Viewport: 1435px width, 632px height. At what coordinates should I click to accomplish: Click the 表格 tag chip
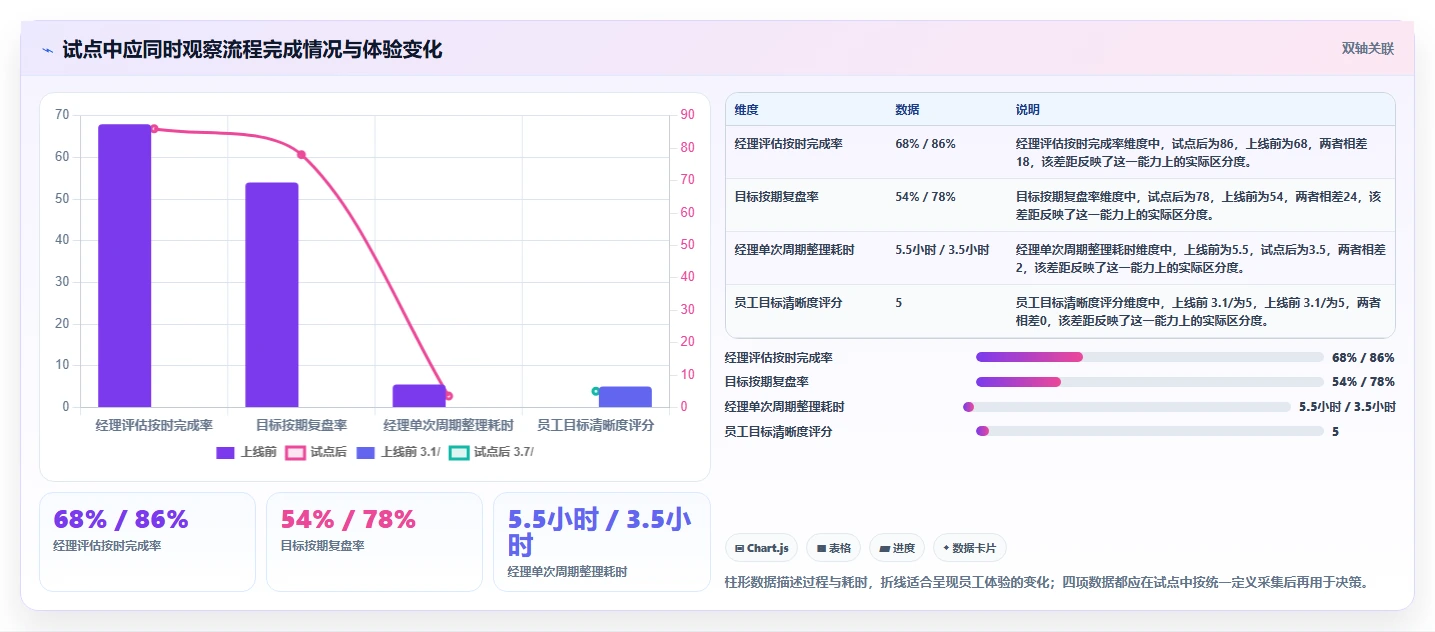833,548
